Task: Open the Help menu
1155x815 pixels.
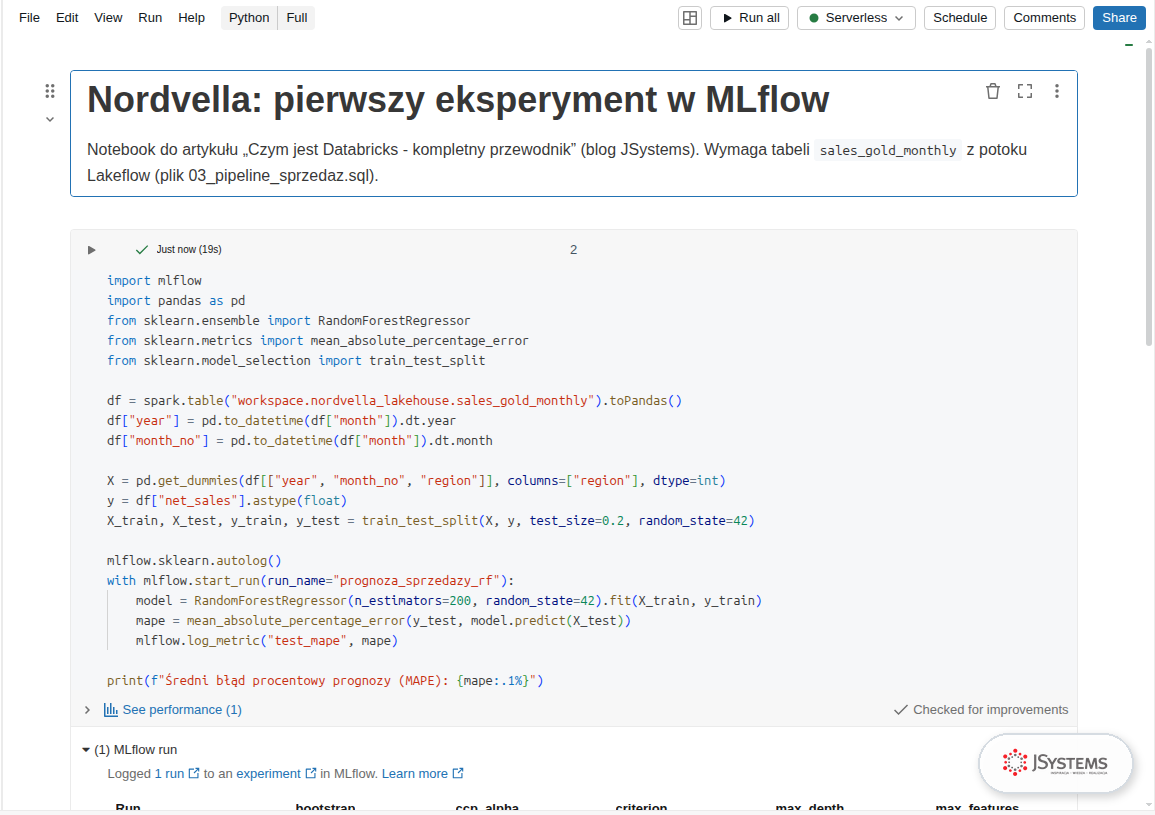Action: (x=192, y=18)
